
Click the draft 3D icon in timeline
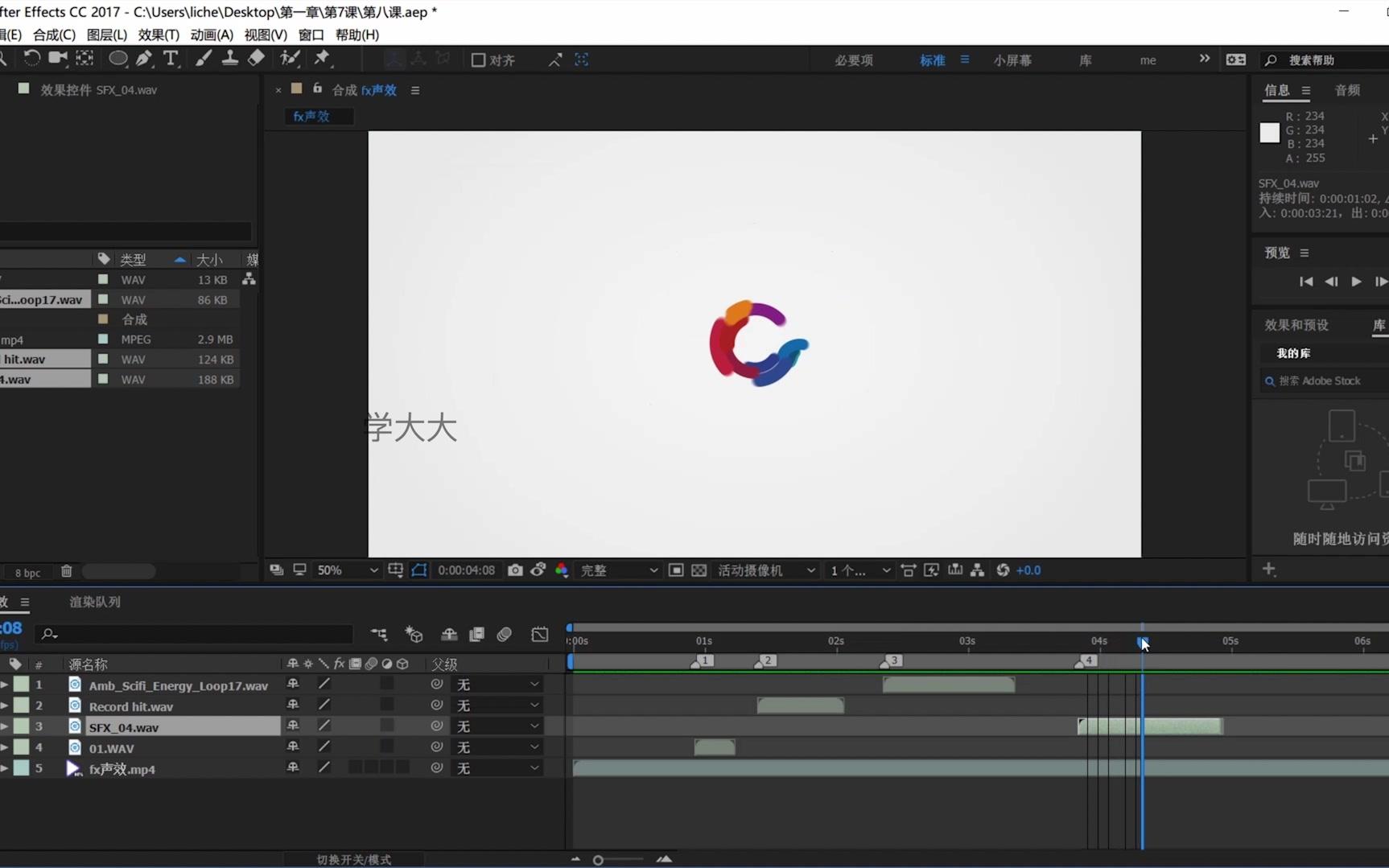pos(414,635)
